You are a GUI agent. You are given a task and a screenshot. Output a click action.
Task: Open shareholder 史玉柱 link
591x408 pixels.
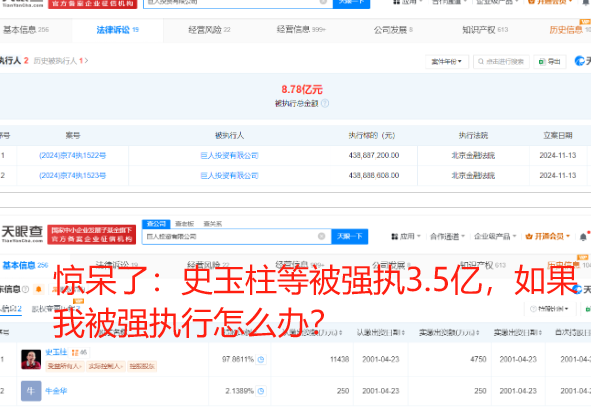pyautogui.click(x=56, y=352)
